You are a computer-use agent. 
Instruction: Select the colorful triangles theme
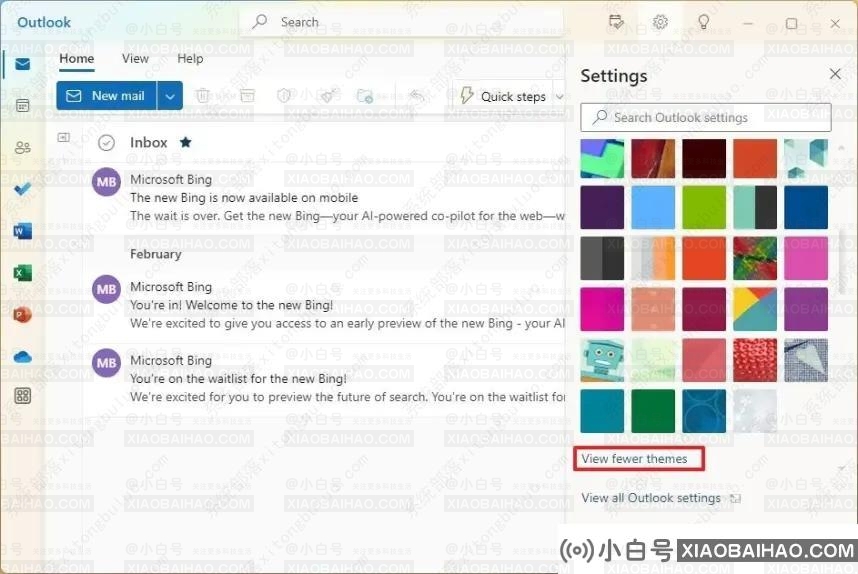tap(755, 309)
